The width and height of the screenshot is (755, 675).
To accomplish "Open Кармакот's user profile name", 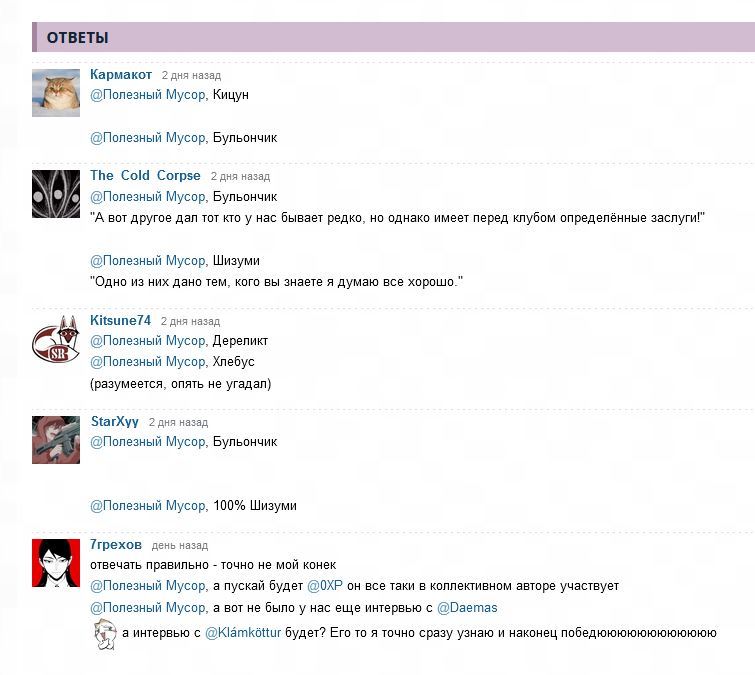I will point(121,75).
